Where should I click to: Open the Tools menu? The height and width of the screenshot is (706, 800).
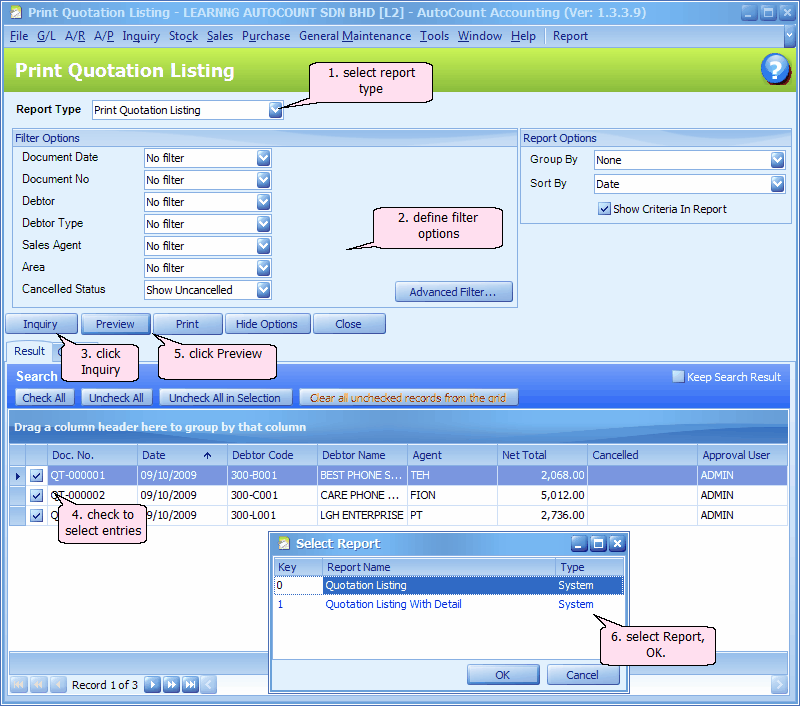point(434,36)
